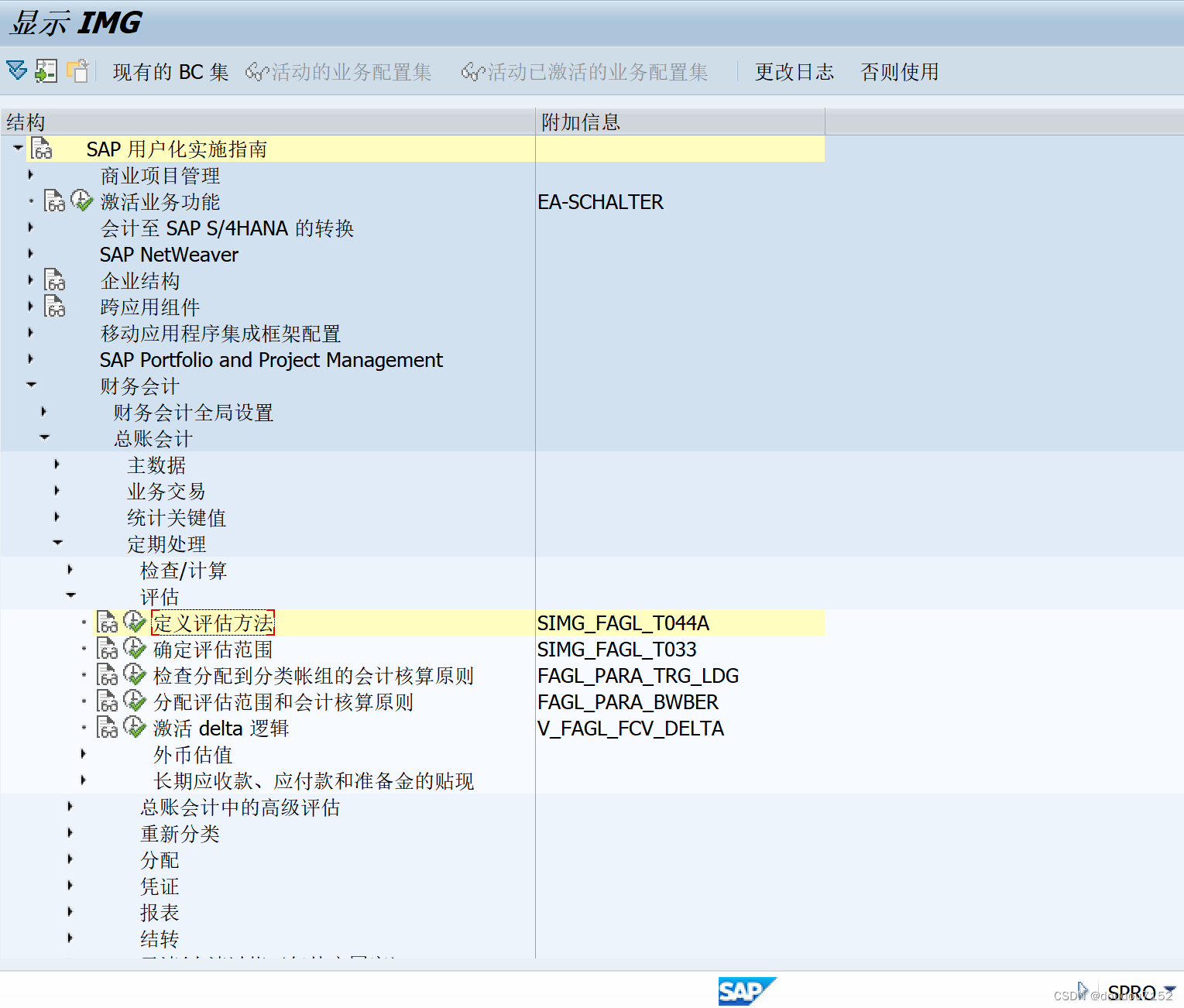The height and width of the screenshot is (1008, 1184).
Task: Click the SAP logo in status bar
Action: (746, 991)
